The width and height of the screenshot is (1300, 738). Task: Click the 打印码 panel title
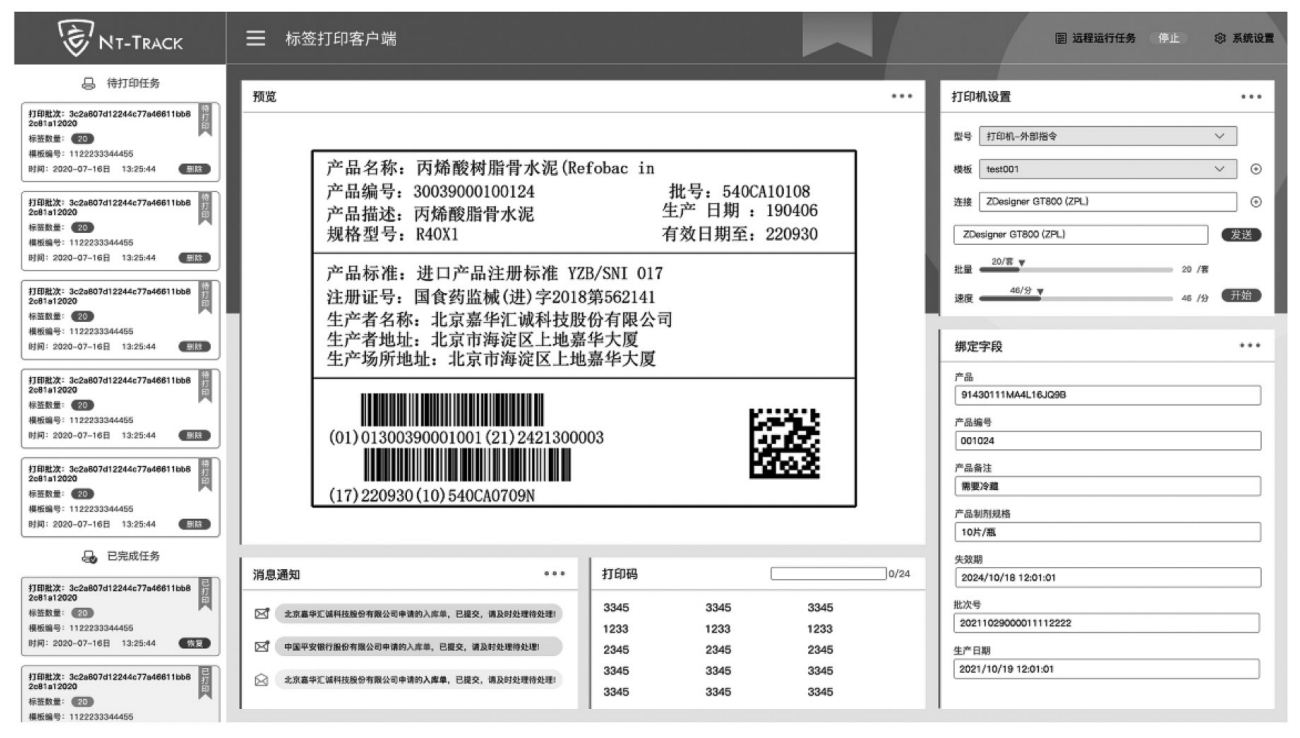[620, 574]
